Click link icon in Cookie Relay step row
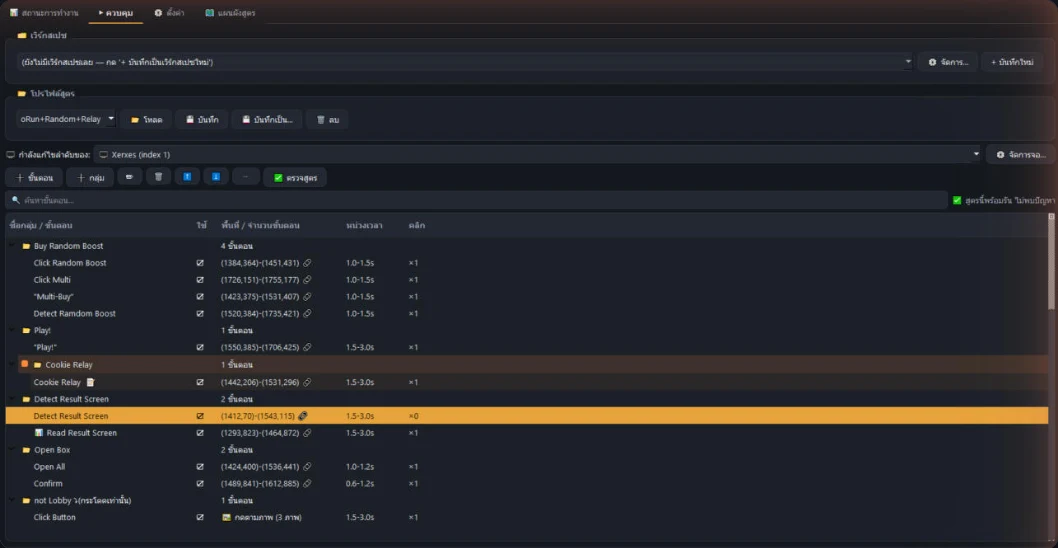The image size is (1058, 548). click(x=307, y=382)
